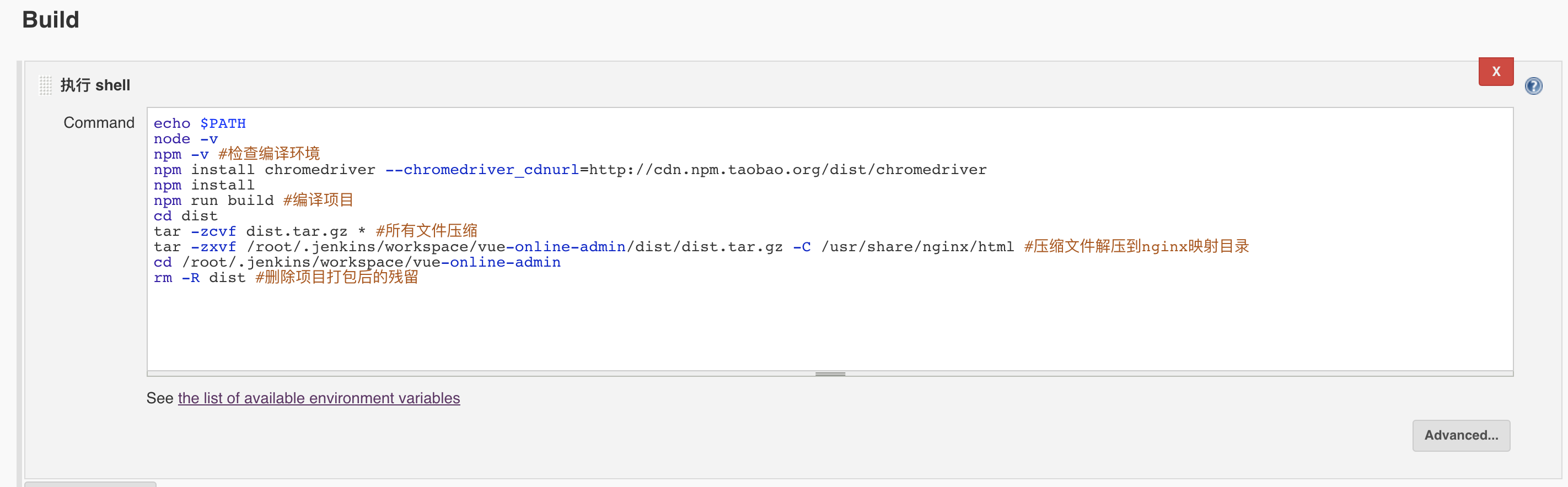Place cursor on the node -v line
This screenshot has width=1568, height=487.
point(185,139)
